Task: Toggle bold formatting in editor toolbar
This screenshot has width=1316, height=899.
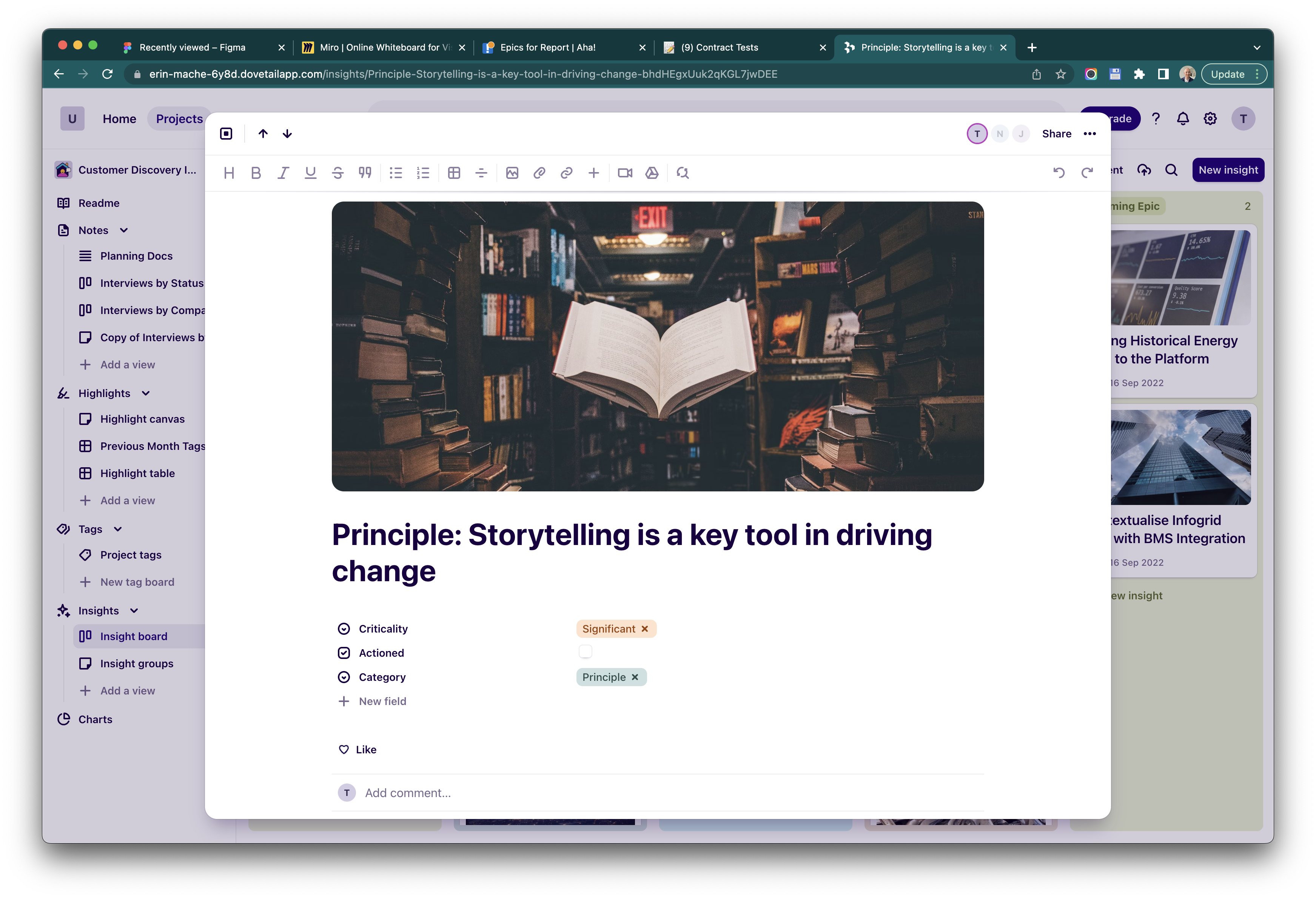Action: [256, 173]
